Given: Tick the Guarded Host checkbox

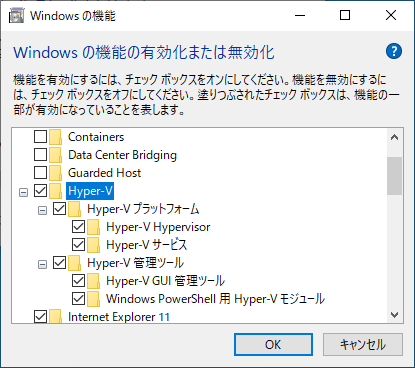Looking at the screenshot, I should click(40, 172).
